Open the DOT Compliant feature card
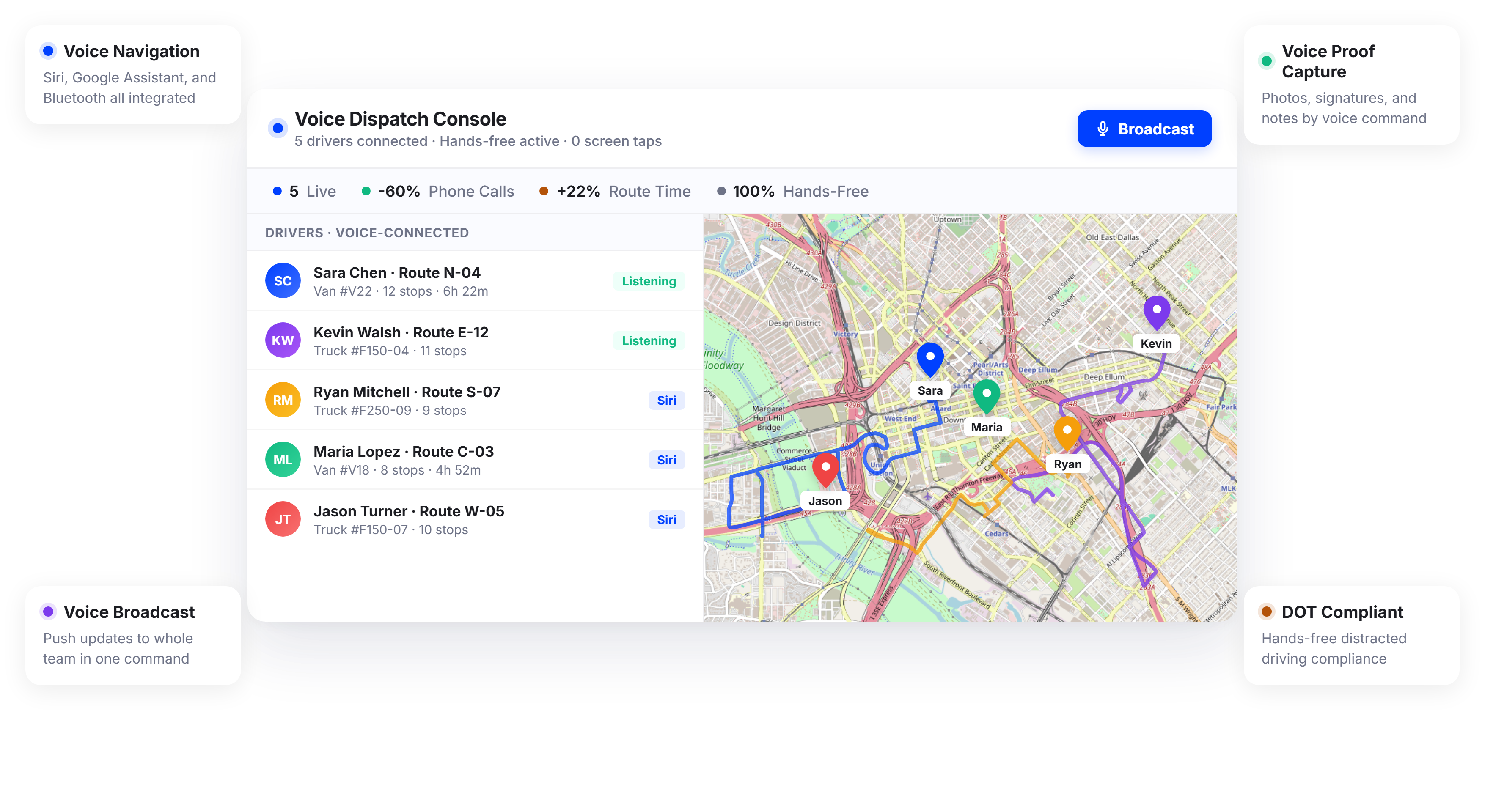 (x=1351, y=635)
